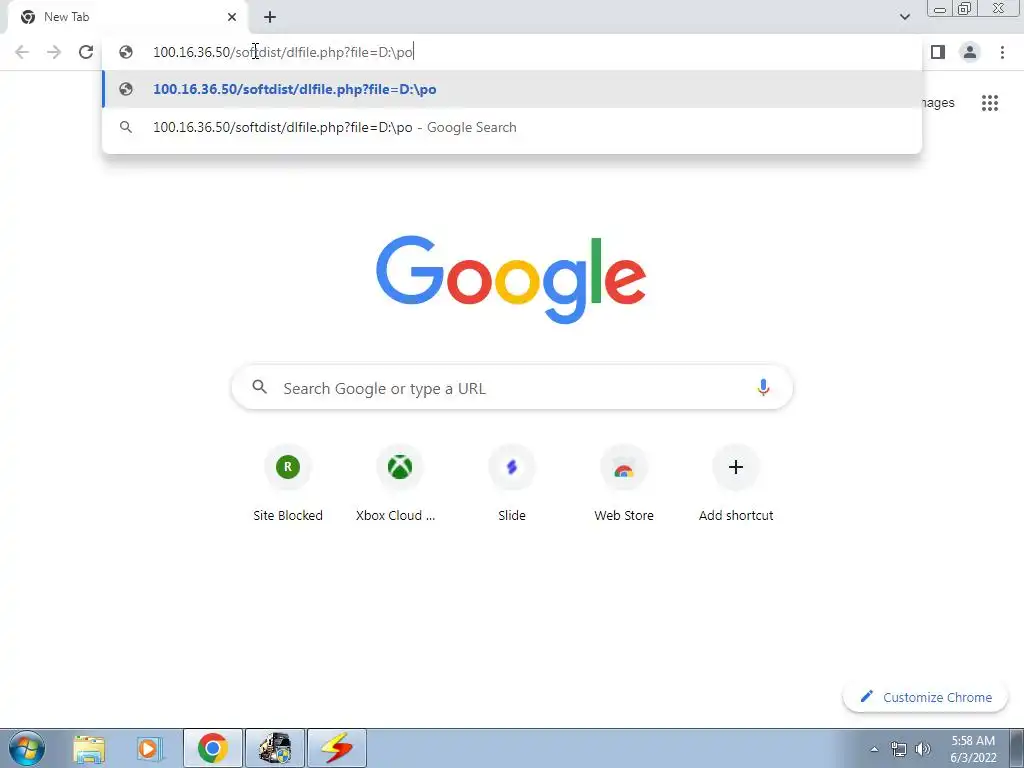Open the Site Blocked shortcut

tap(288, 484)
